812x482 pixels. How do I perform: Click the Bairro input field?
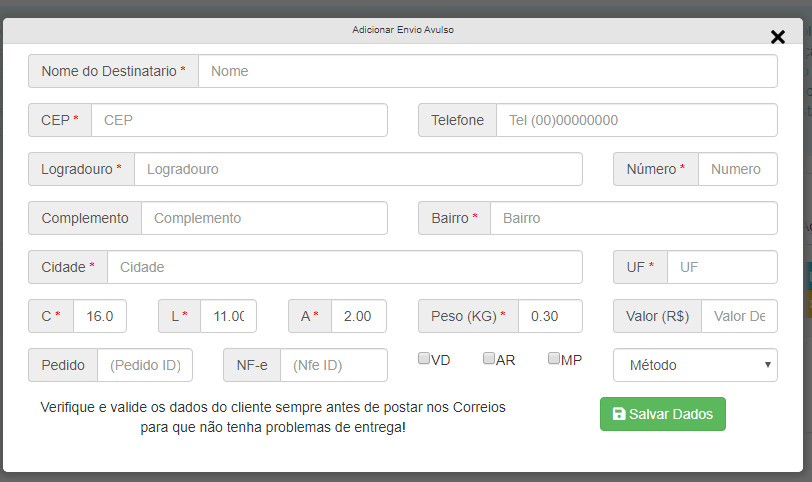point(633,218)
